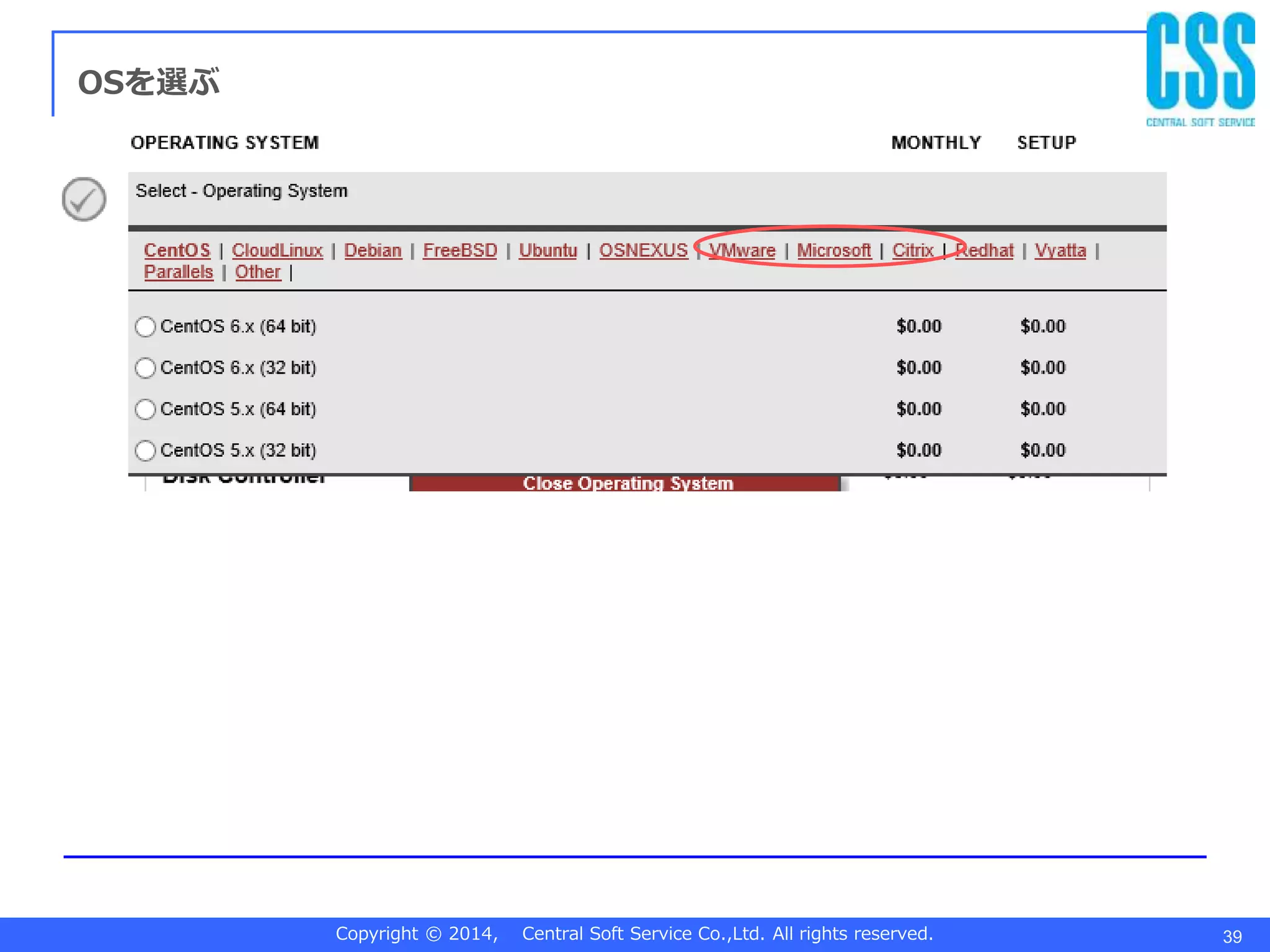The image size is (1270, 952).
Task: Click the Citrix link
Action: coord(913,250)
